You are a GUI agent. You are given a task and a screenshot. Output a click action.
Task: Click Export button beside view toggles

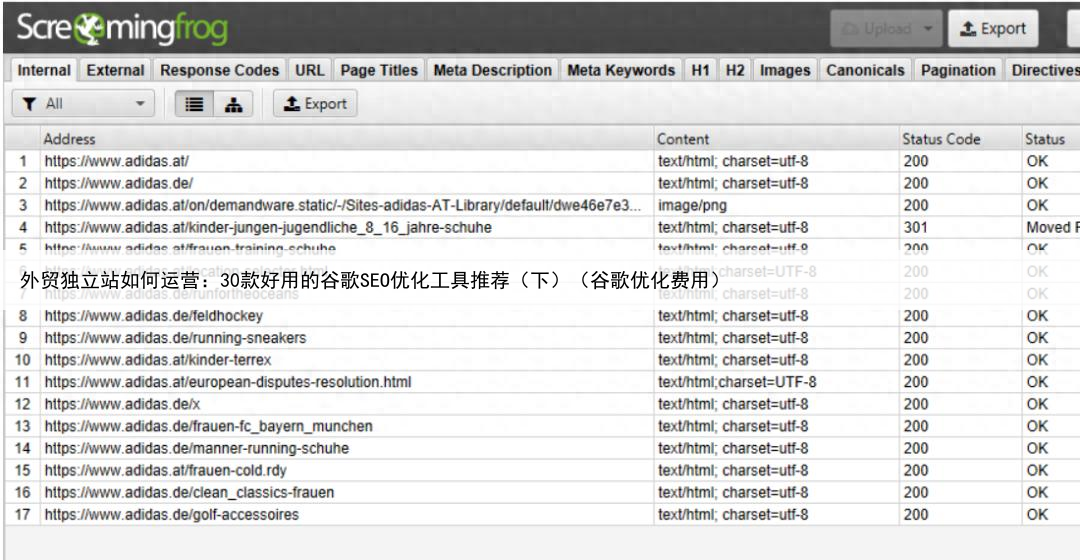coord(315,103)
